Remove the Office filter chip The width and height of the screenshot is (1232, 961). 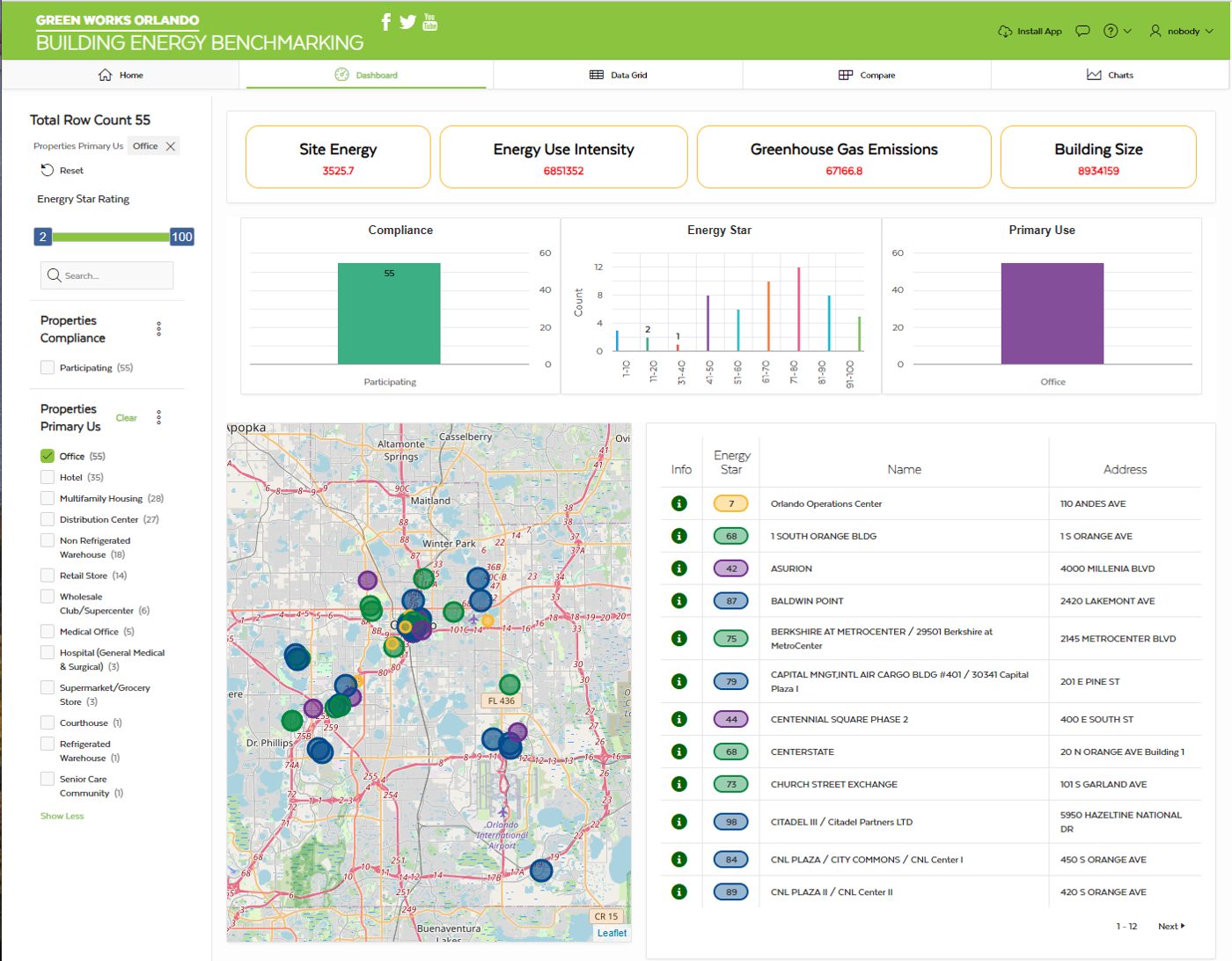pyautogui.click(x=171, y=146)
